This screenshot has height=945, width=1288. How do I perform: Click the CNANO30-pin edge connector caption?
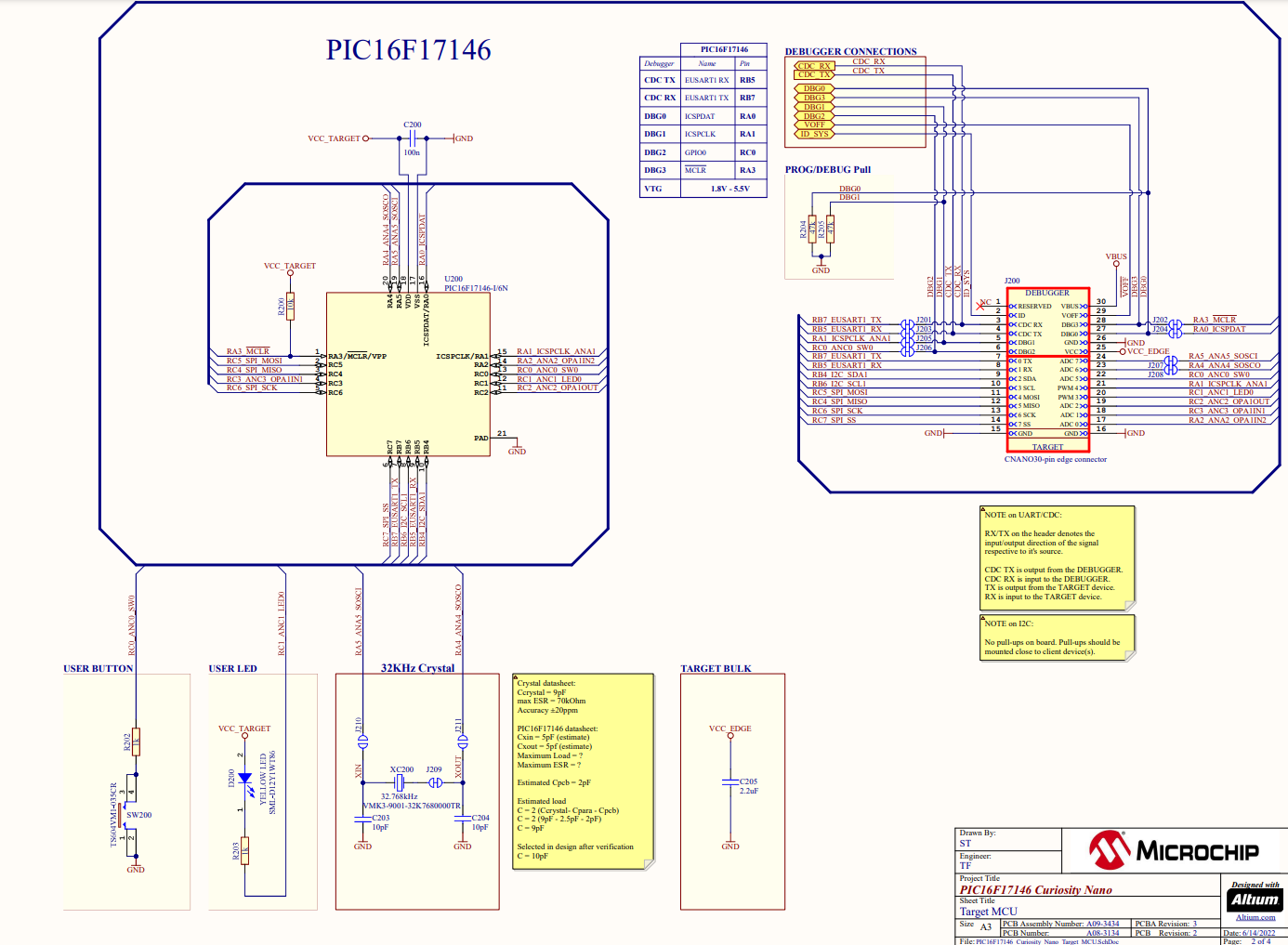(x=1056, y=459)
